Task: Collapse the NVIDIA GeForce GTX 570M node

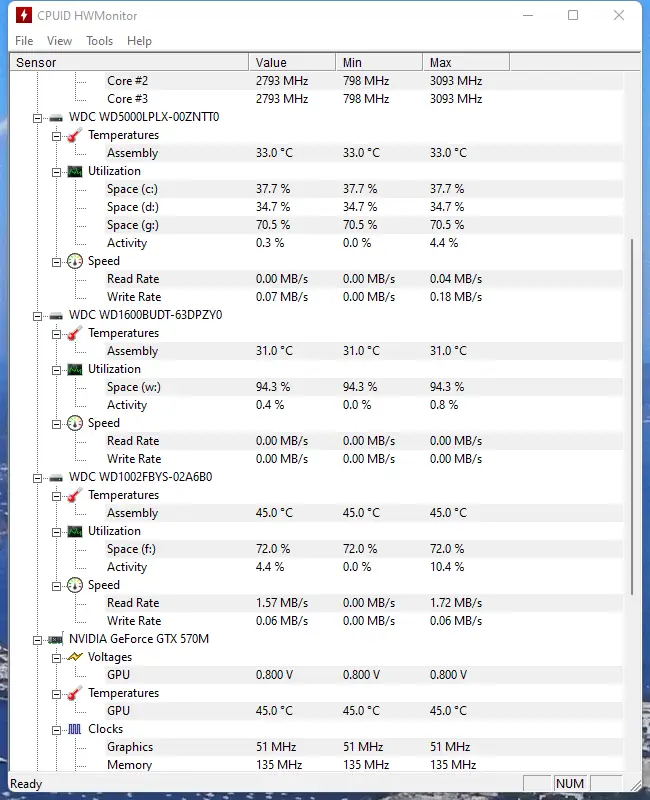Action: [38, 639]
